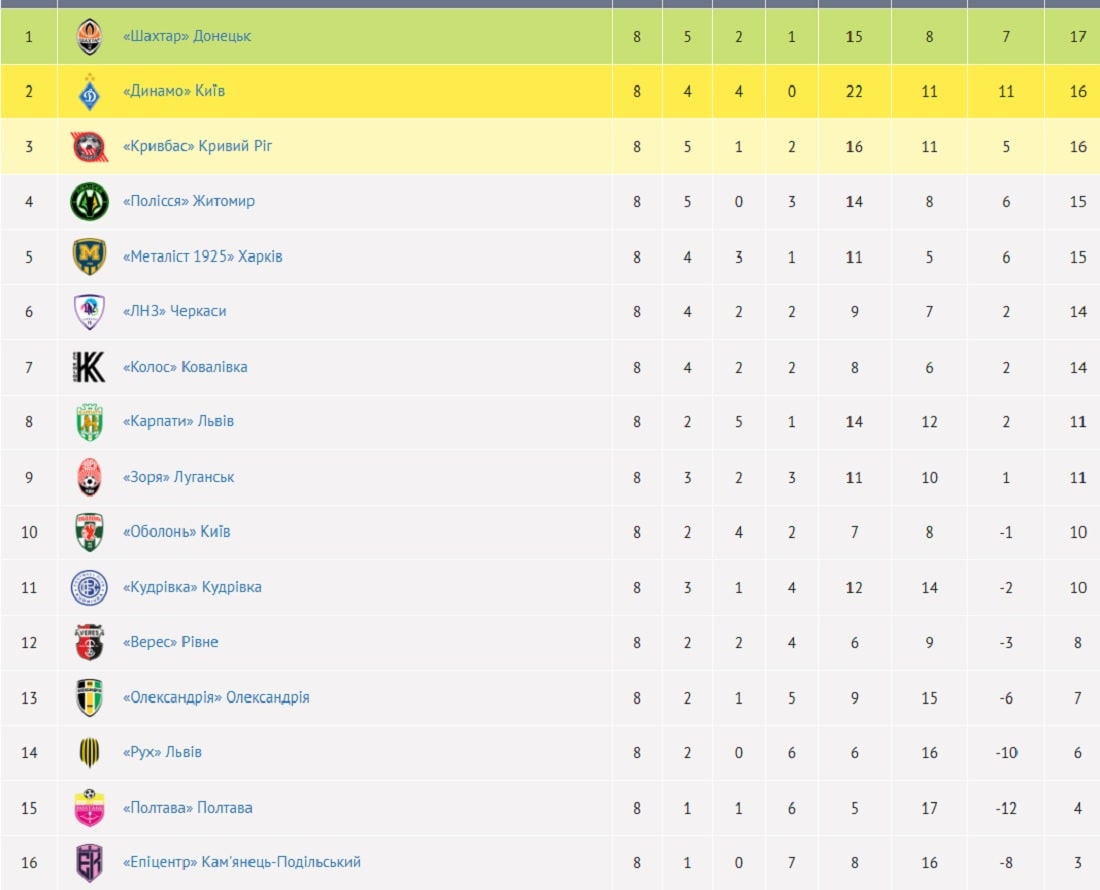This screenshot has height=890, width=1100.
Task: Click the Poltava club logo
Action: [89, 807]
